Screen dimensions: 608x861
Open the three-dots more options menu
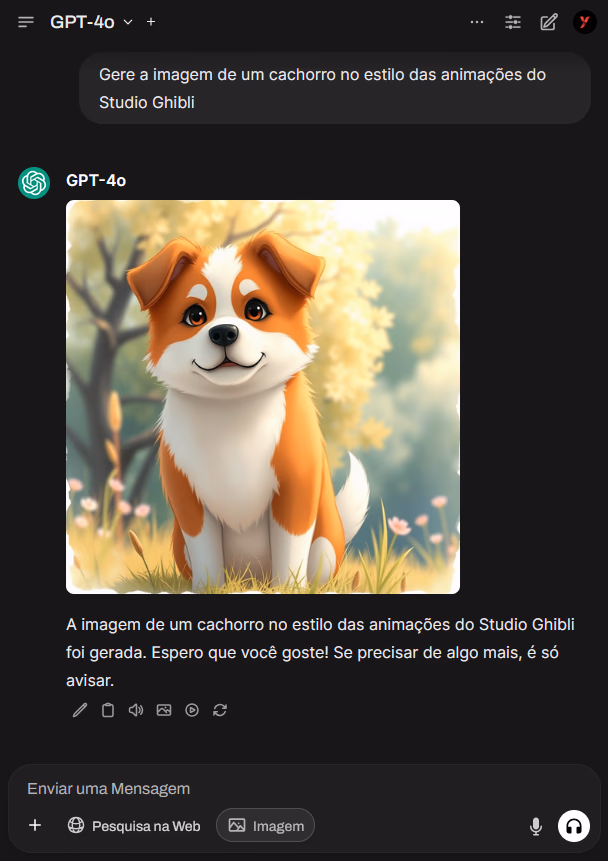(x=477, y=22)
